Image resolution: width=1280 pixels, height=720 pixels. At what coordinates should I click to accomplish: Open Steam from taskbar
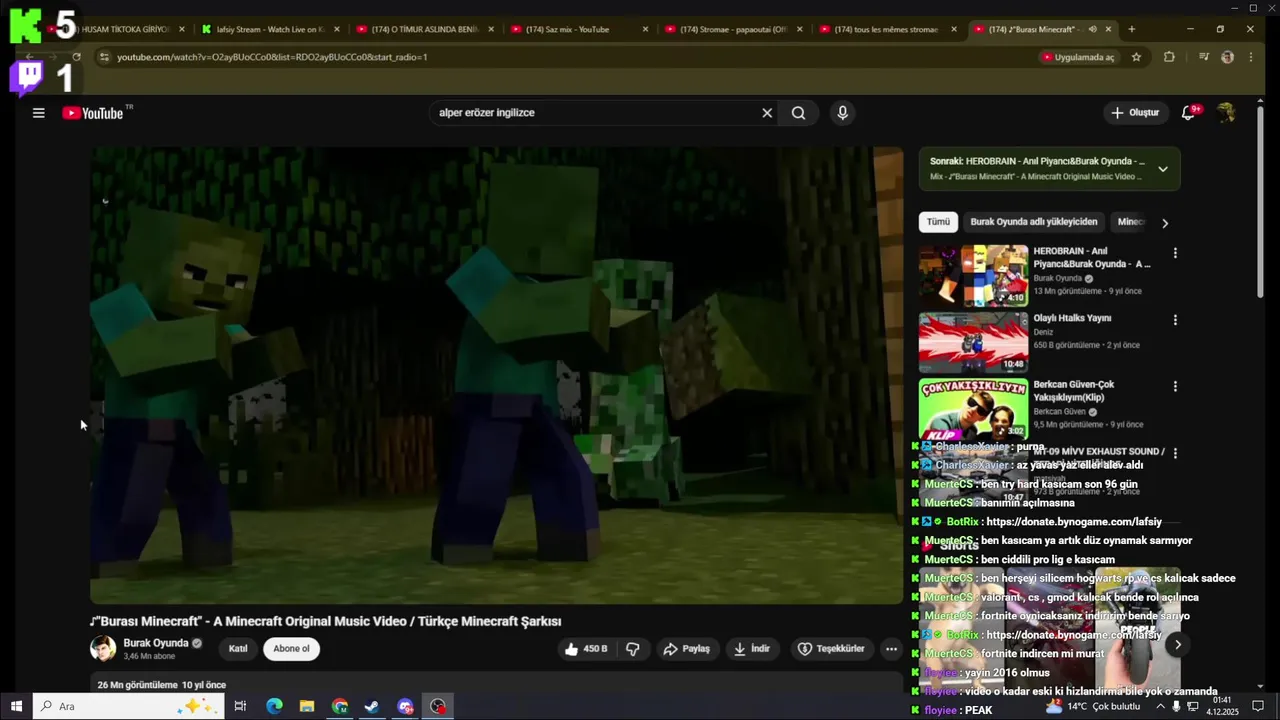pos(371,706)
